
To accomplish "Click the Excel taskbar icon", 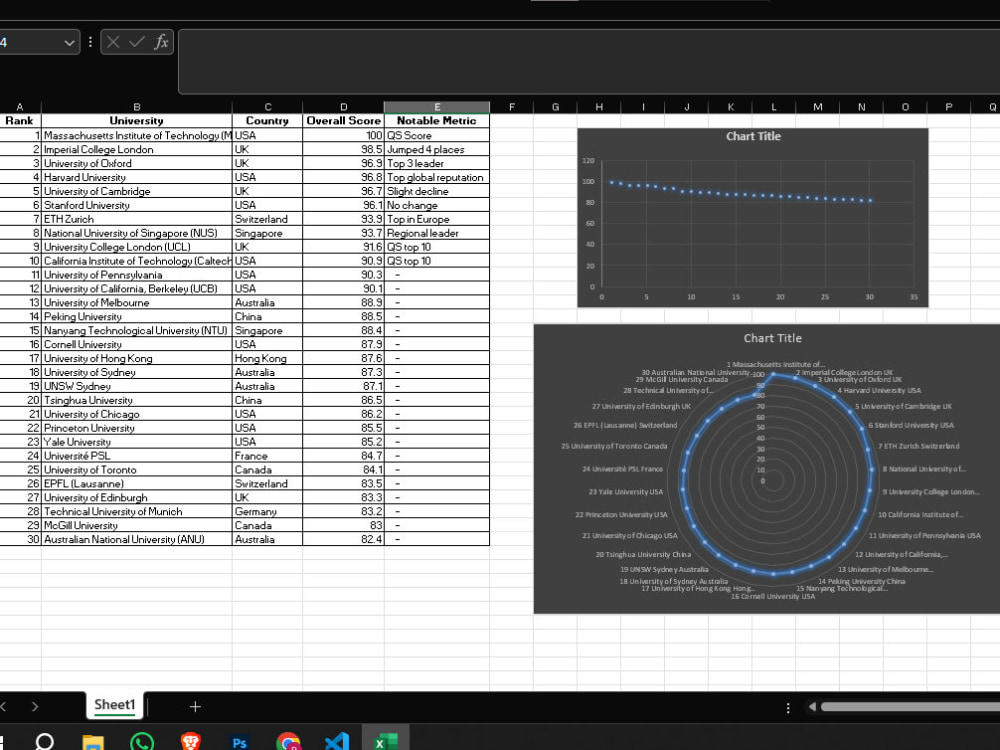I will tap(385, 742).
